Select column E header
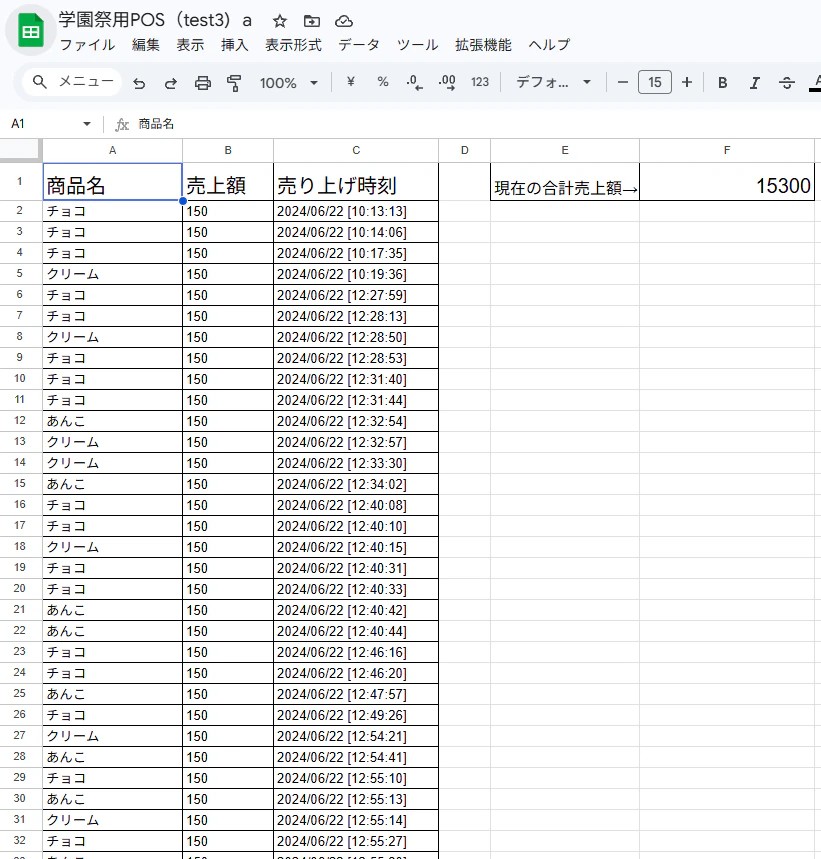 [x=565, y=150]
